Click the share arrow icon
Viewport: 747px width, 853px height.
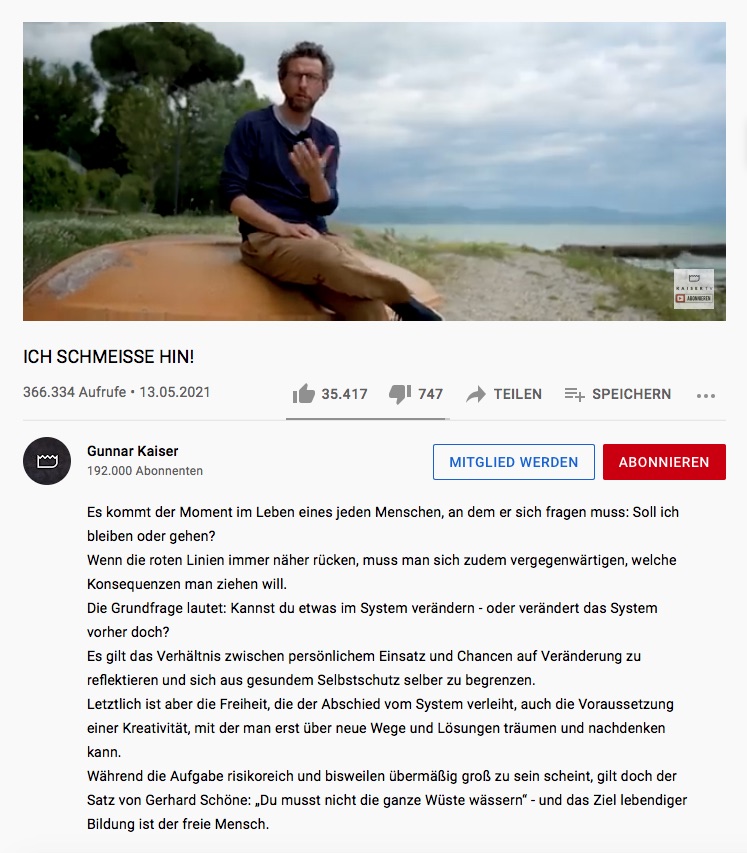click(476, 394)
